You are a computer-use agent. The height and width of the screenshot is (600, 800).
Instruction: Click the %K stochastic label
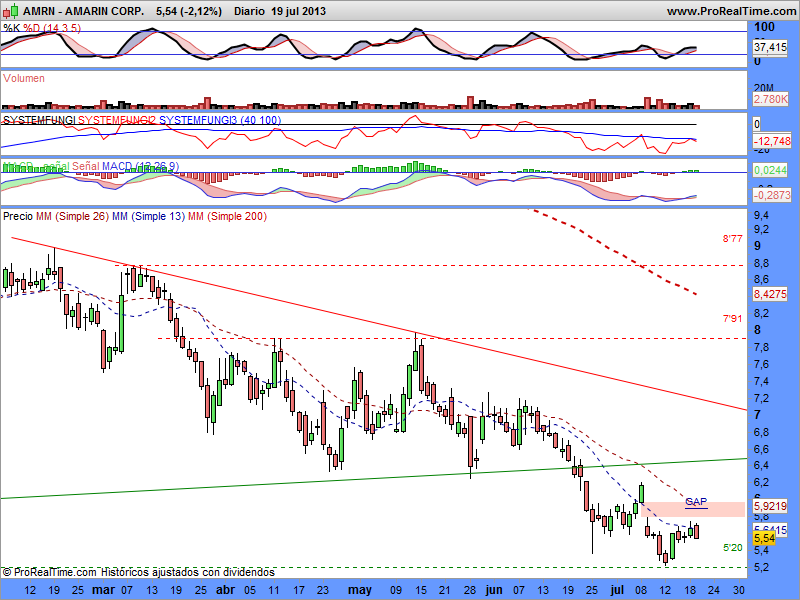tap(12, 28)
